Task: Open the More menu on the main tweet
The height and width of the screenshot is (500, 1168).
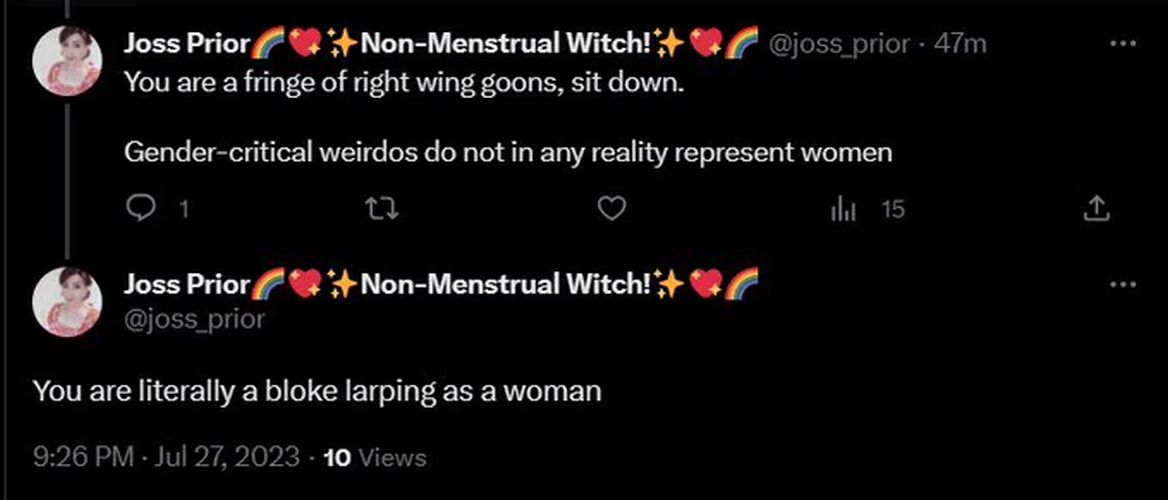Action: pos(1122,284)
